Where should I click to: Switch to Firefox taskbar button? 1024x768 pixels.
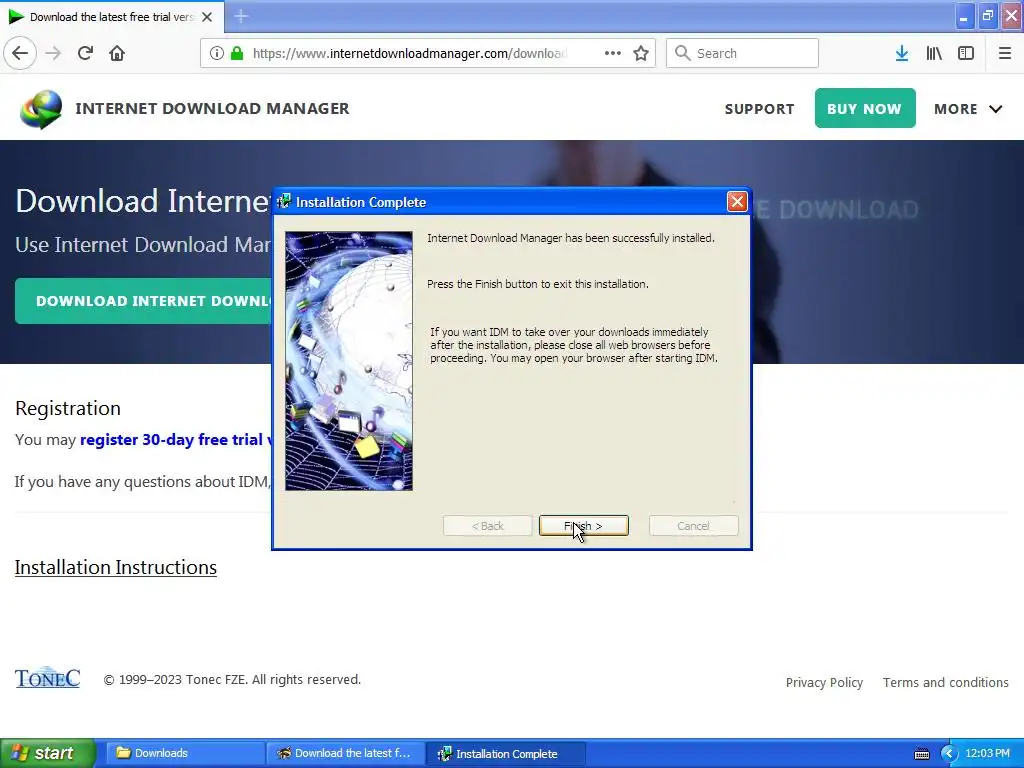[x=345, y=753]
